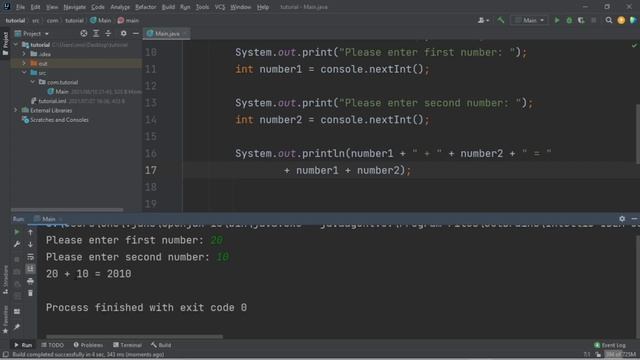Run with Coverage using the shield icon

[581, 20]
